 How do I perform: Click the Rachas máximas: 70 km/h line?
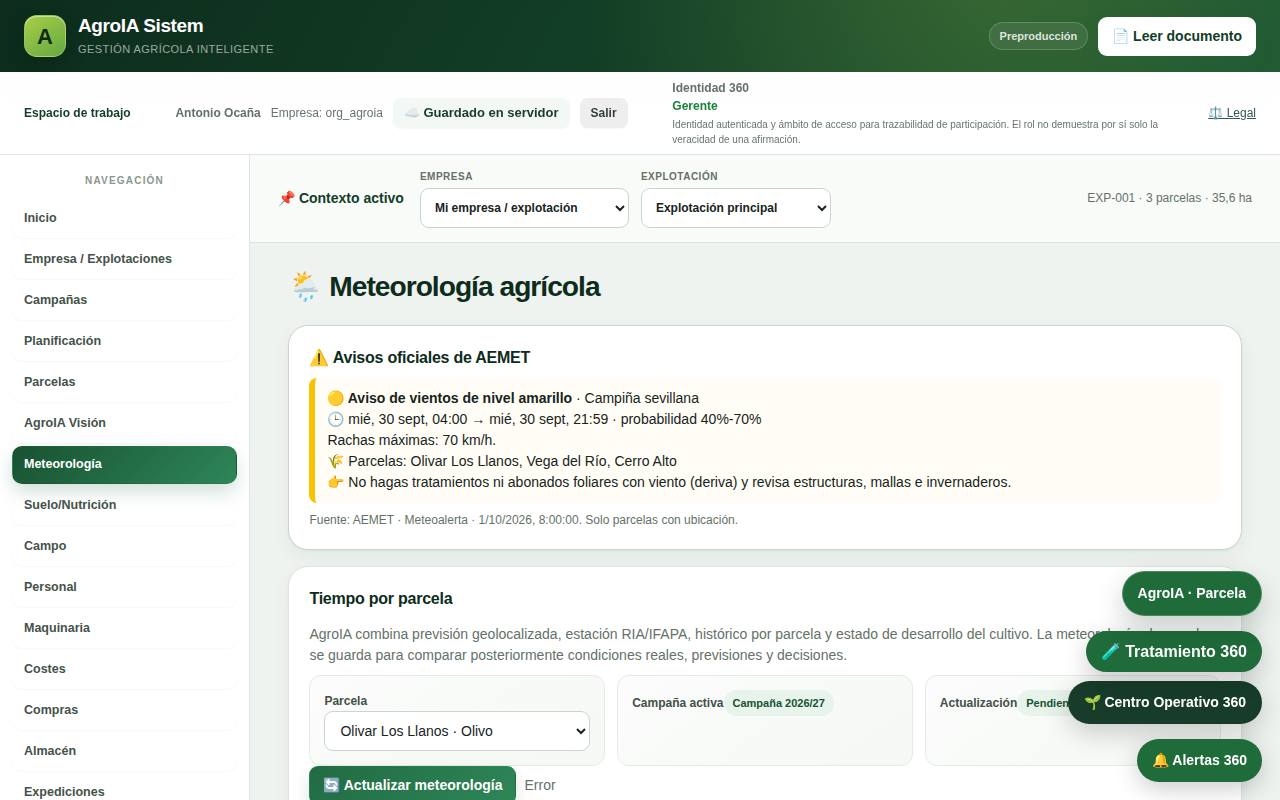click(x=412, y=440)
